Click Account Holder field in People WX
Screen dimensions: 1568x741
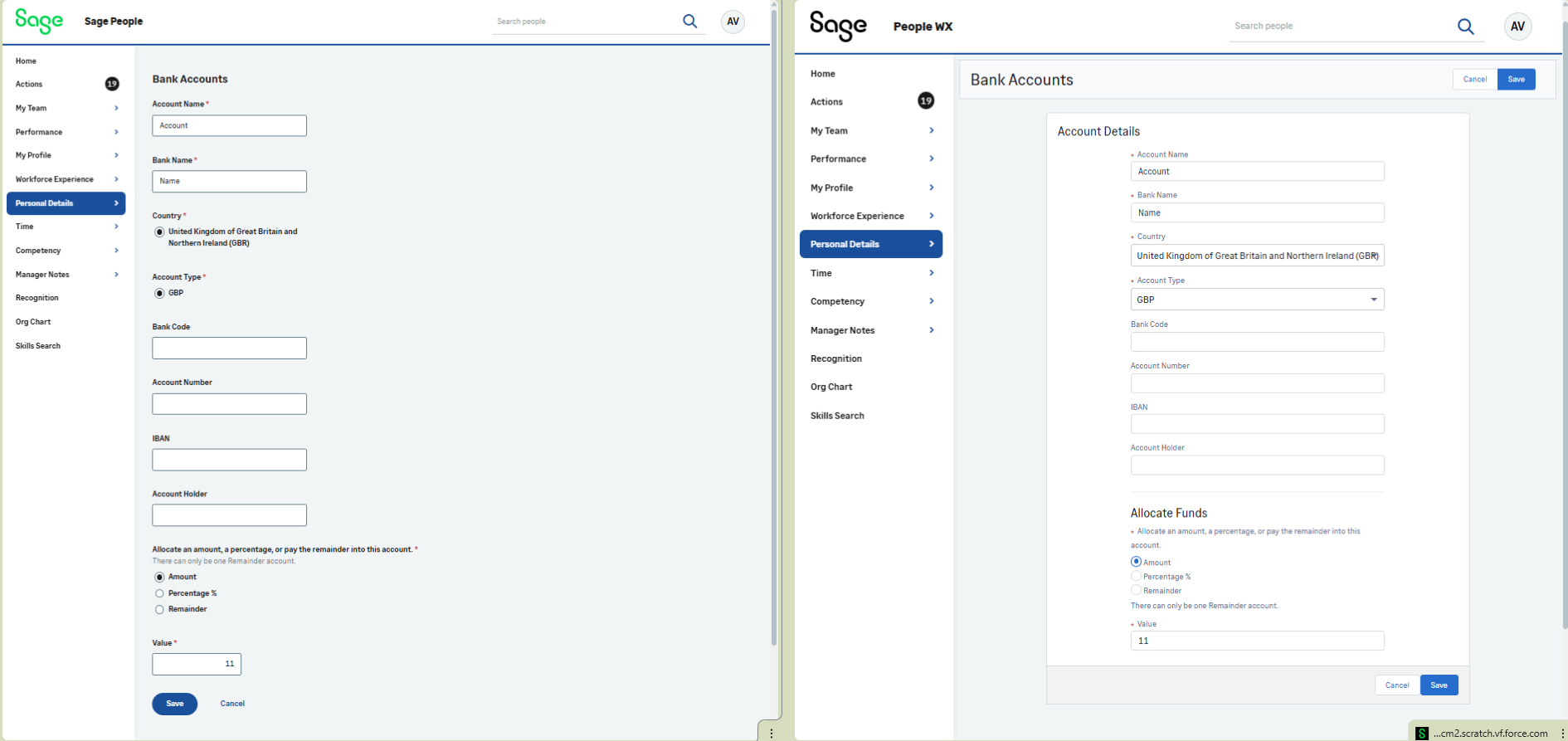coord(1257,465)
